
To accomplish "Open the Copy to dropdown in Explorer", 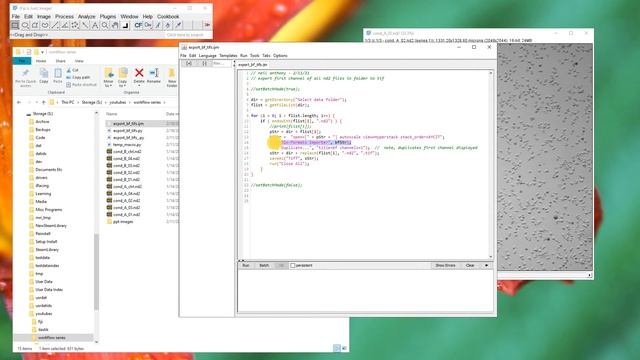I will (x=123, y=77).
